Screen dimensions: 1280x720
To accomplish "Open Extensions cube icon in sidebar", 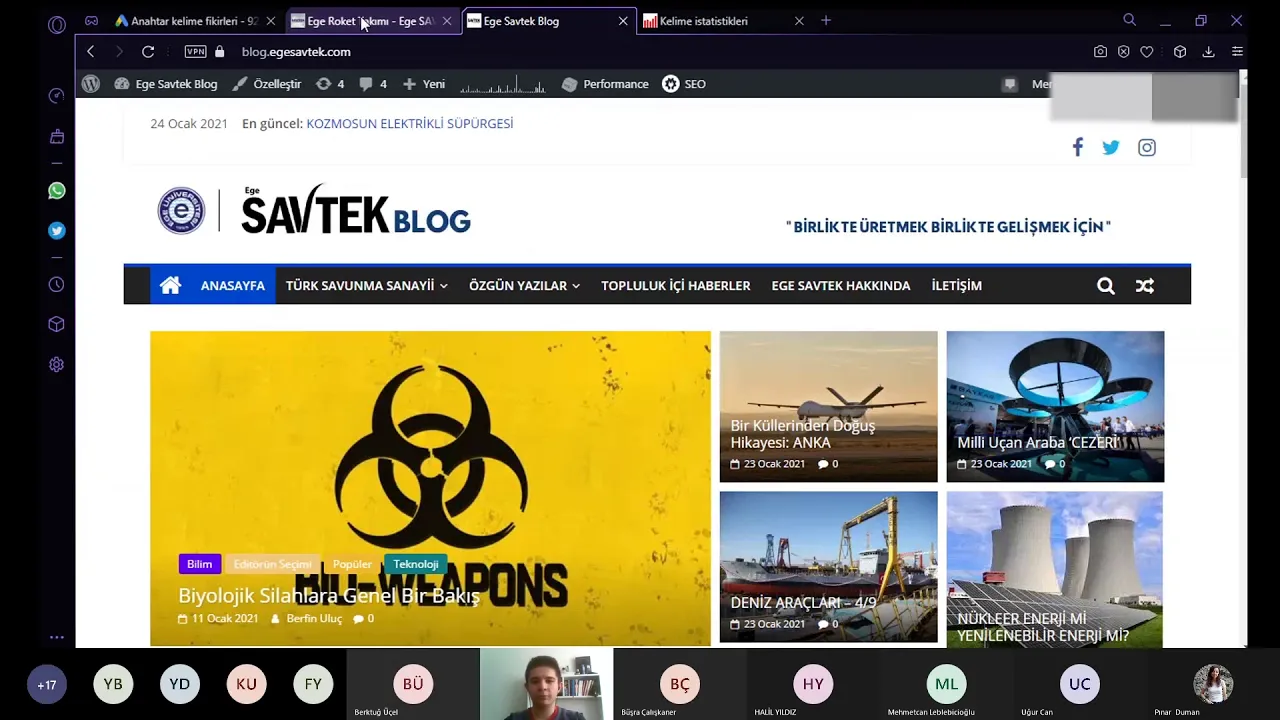I will point(57,324).
